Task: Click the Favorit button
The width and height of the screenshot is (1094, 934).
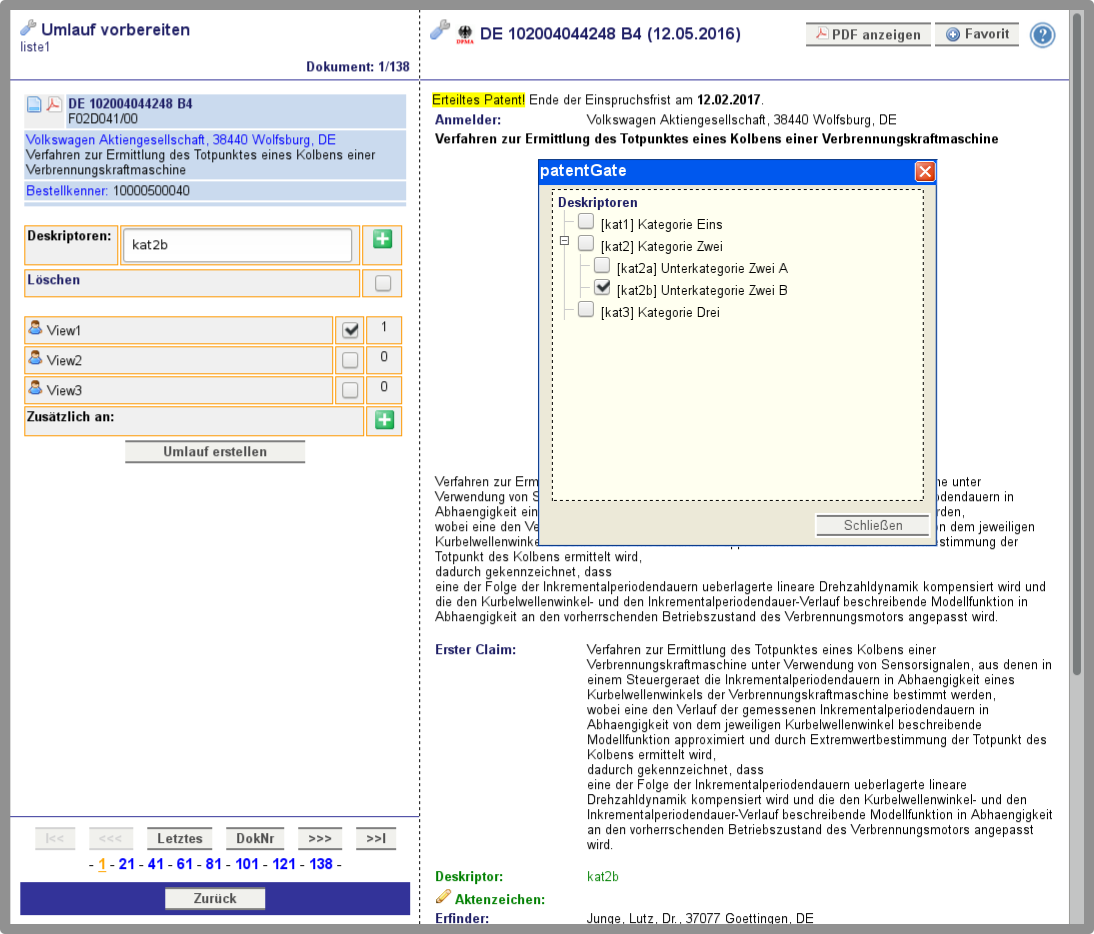Action: click(x=977, y=34)
